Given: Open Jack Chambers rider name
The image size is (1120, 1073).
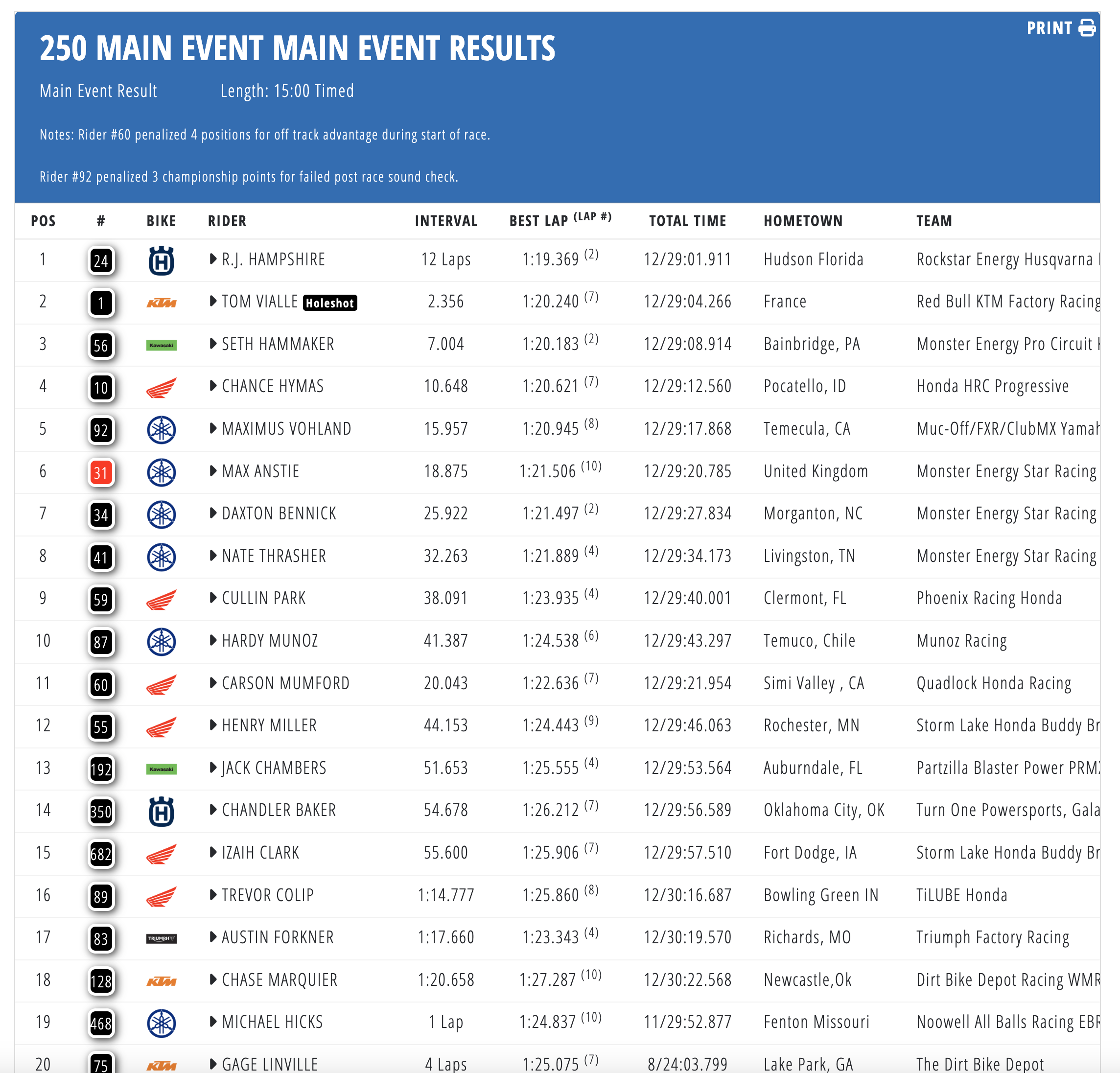Looking at the screenshot, I should tap(274, 768).
